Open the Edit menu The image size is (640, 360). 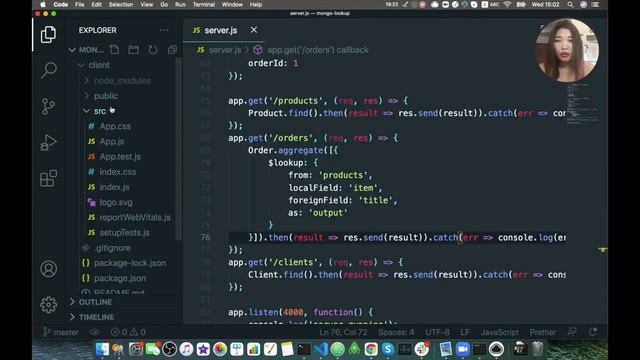tap(96, 4)
